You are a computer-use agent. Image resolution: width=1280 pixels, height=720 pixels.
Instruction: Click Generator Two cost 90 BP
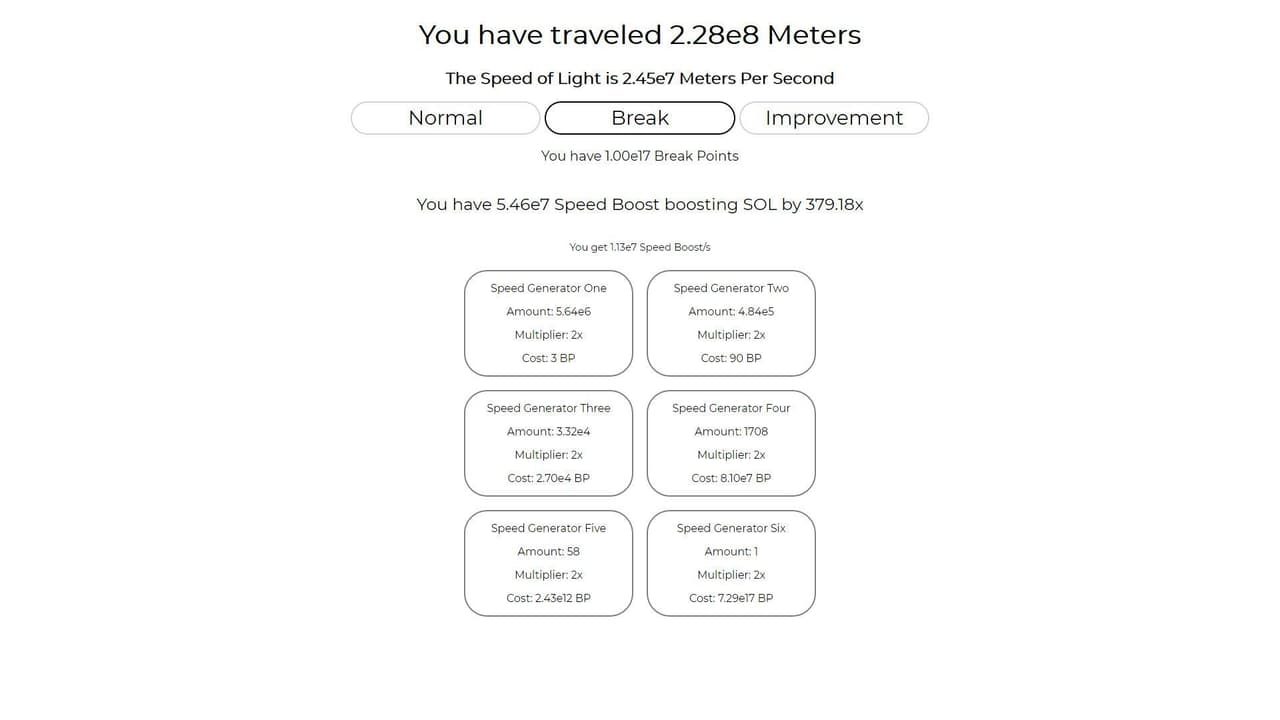(731, 358)
